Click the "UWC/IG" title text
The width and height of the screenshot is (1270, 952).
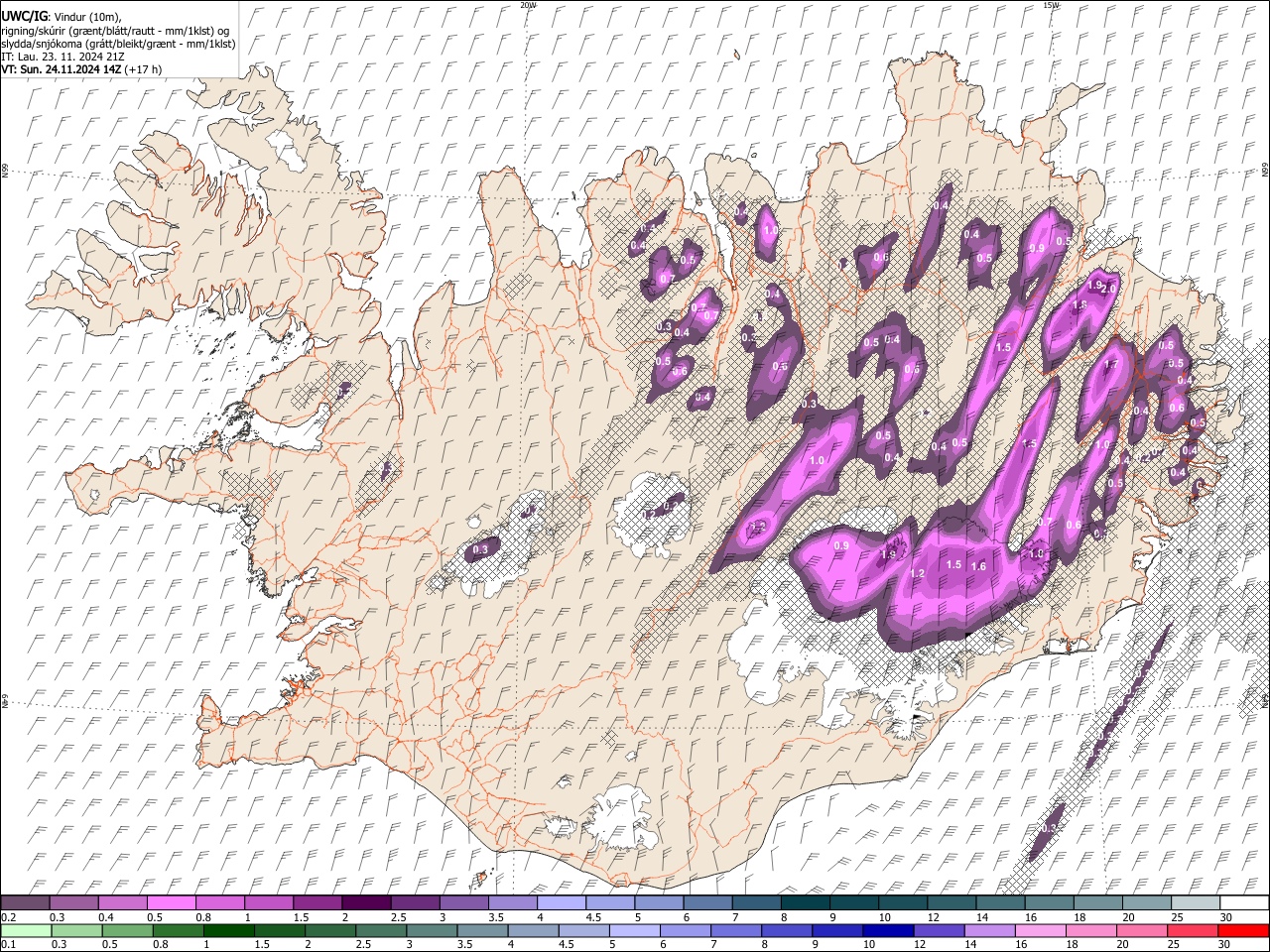[x=24, y=17]
